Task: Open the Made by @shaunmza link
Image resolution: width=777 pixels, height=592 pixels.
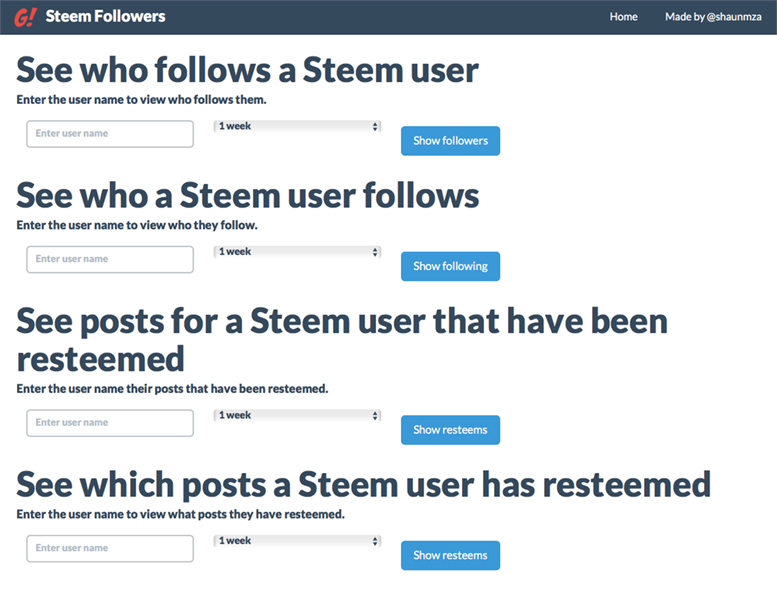Action: coord(713,17)
